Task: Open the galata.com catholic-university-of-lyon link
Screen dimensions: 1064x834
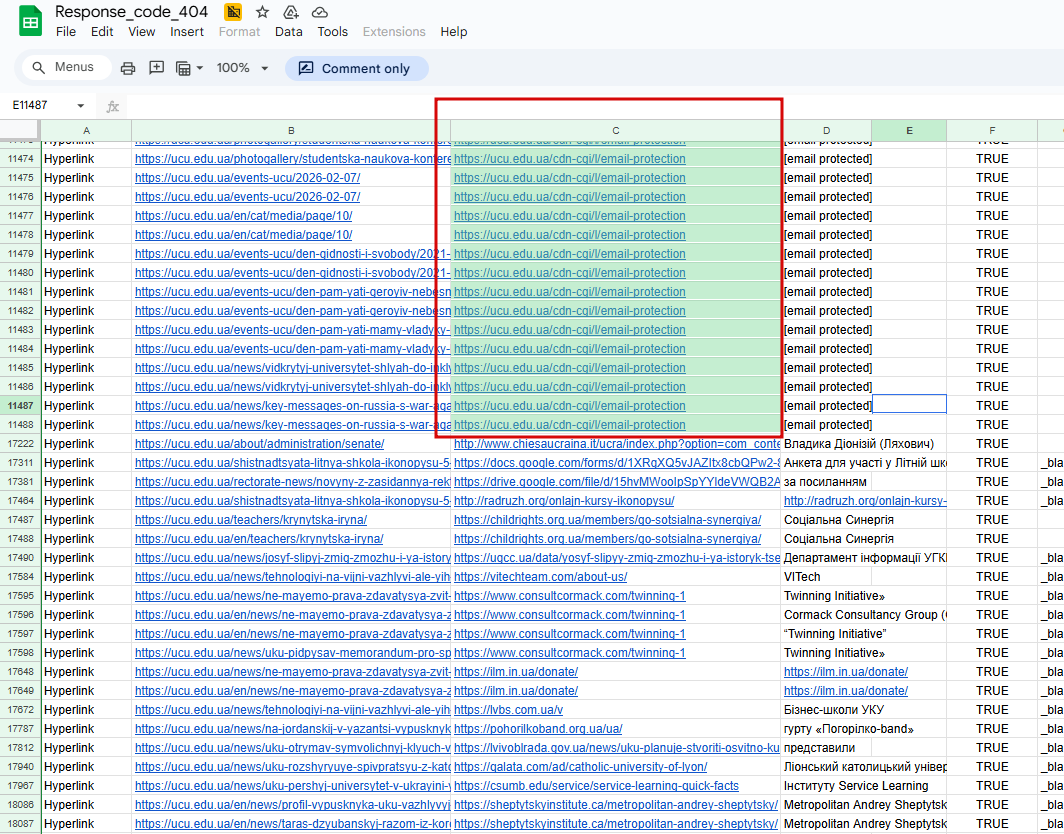Action: [581, 767]
